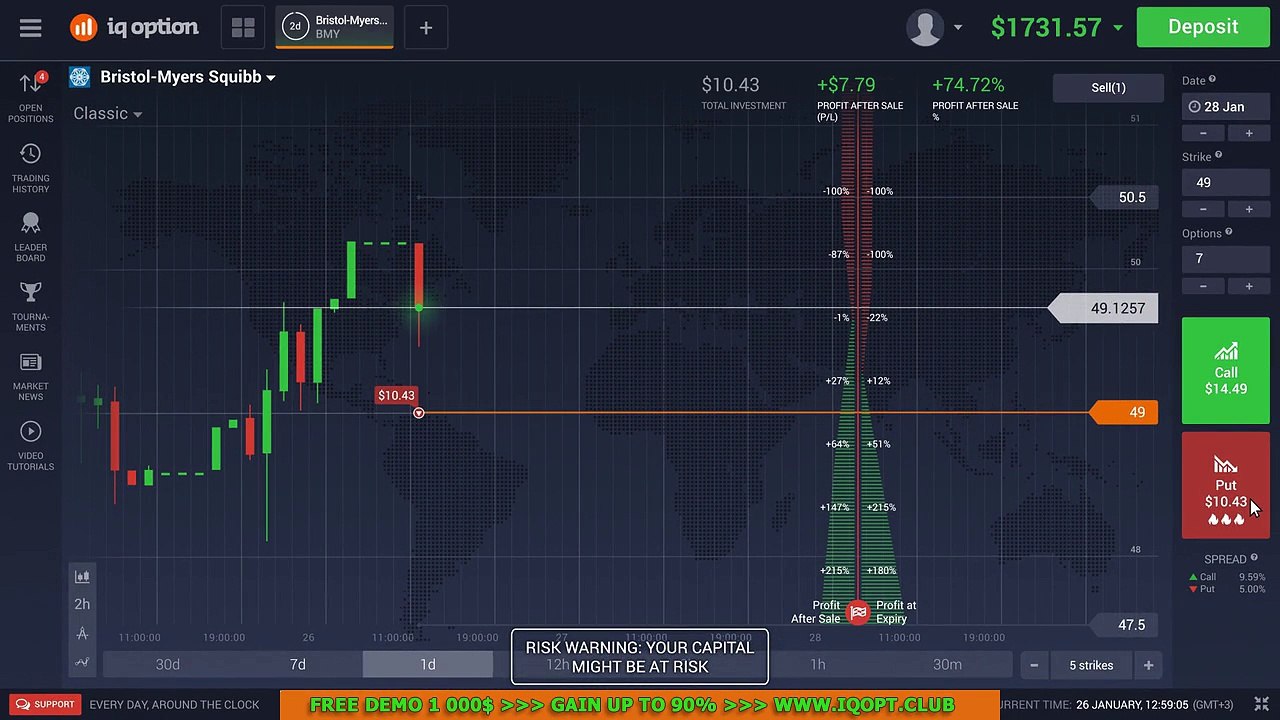Open the user profile avatar

(925, 28)
